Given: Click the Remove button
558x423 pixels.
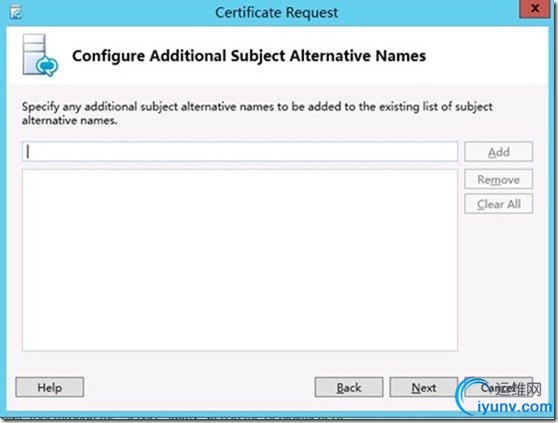Looking at the screenshot, I should pyautogui.click(x=498, y=179).
